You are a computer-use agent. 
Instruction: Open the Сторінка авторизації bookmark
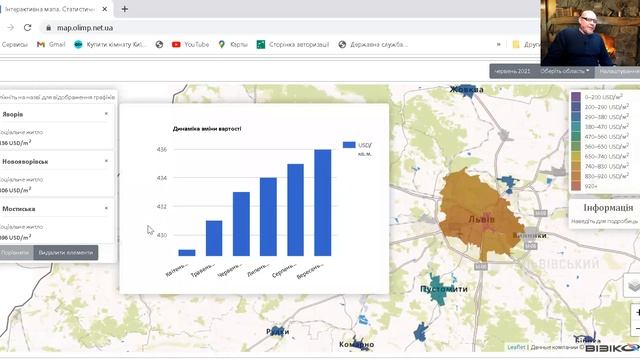[x=293, y=44]
